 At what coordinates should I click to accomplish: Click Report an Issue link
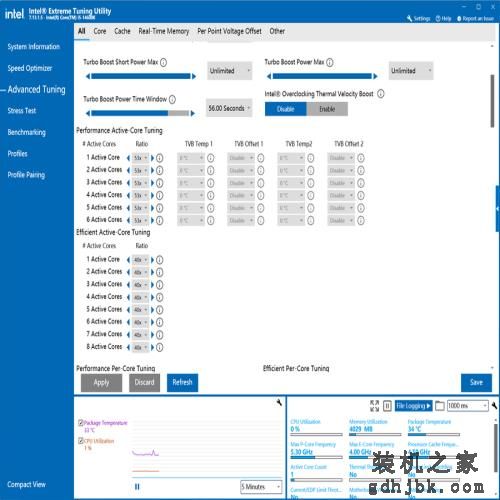click(475, 19)
